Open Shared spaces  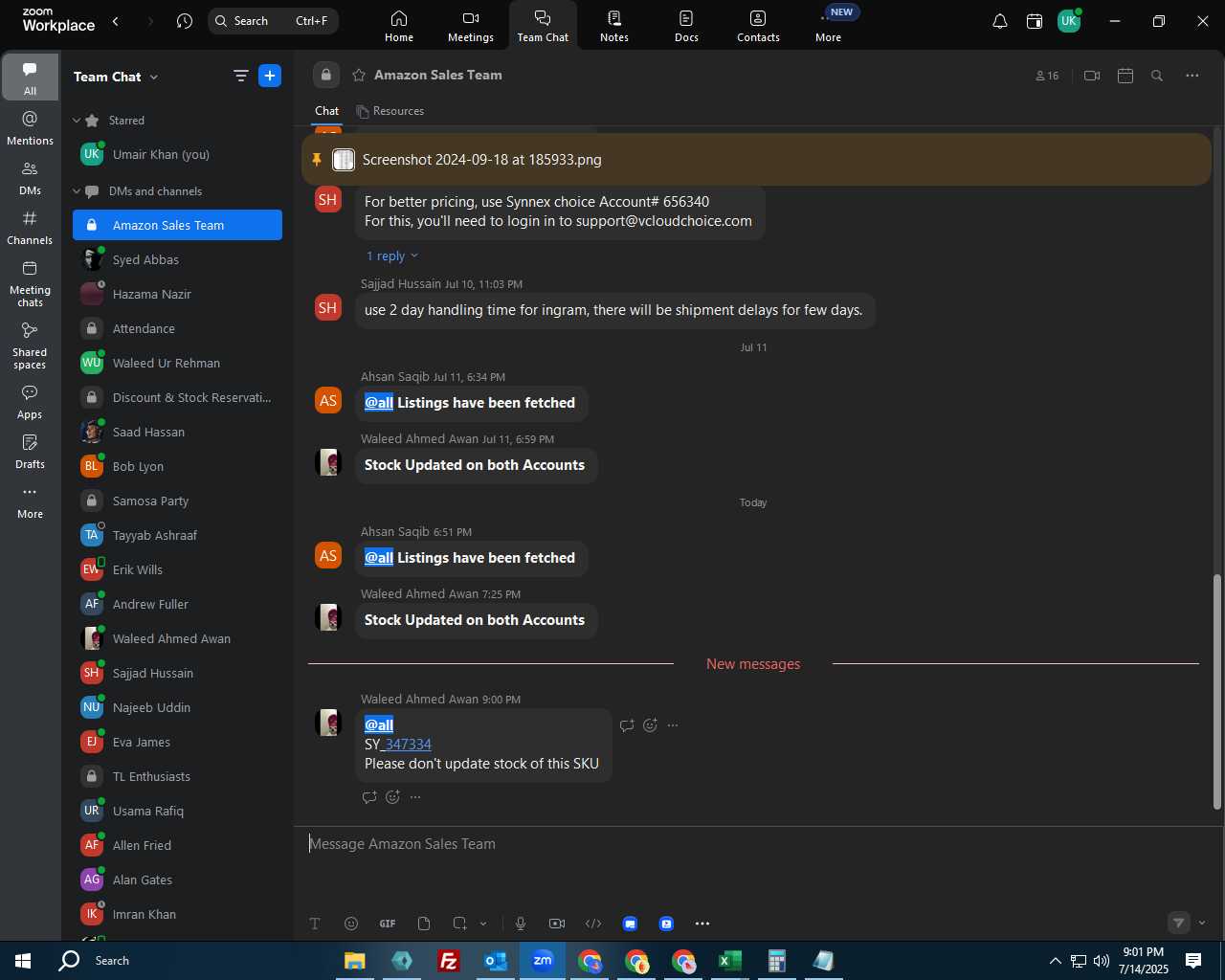[x=30, y=345]
